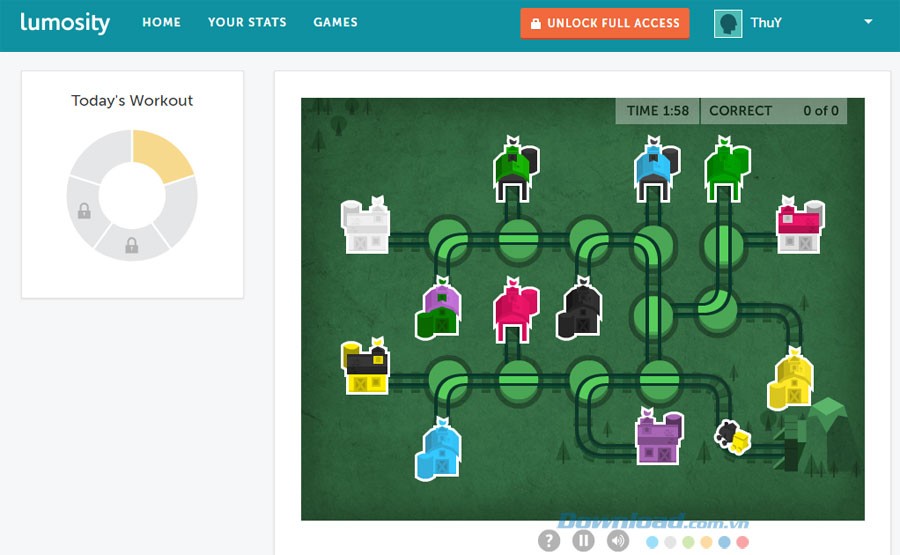Screen dimensions: 900x555
Task: Click the purple station at the bottom
Action: (x=658, y=436)
